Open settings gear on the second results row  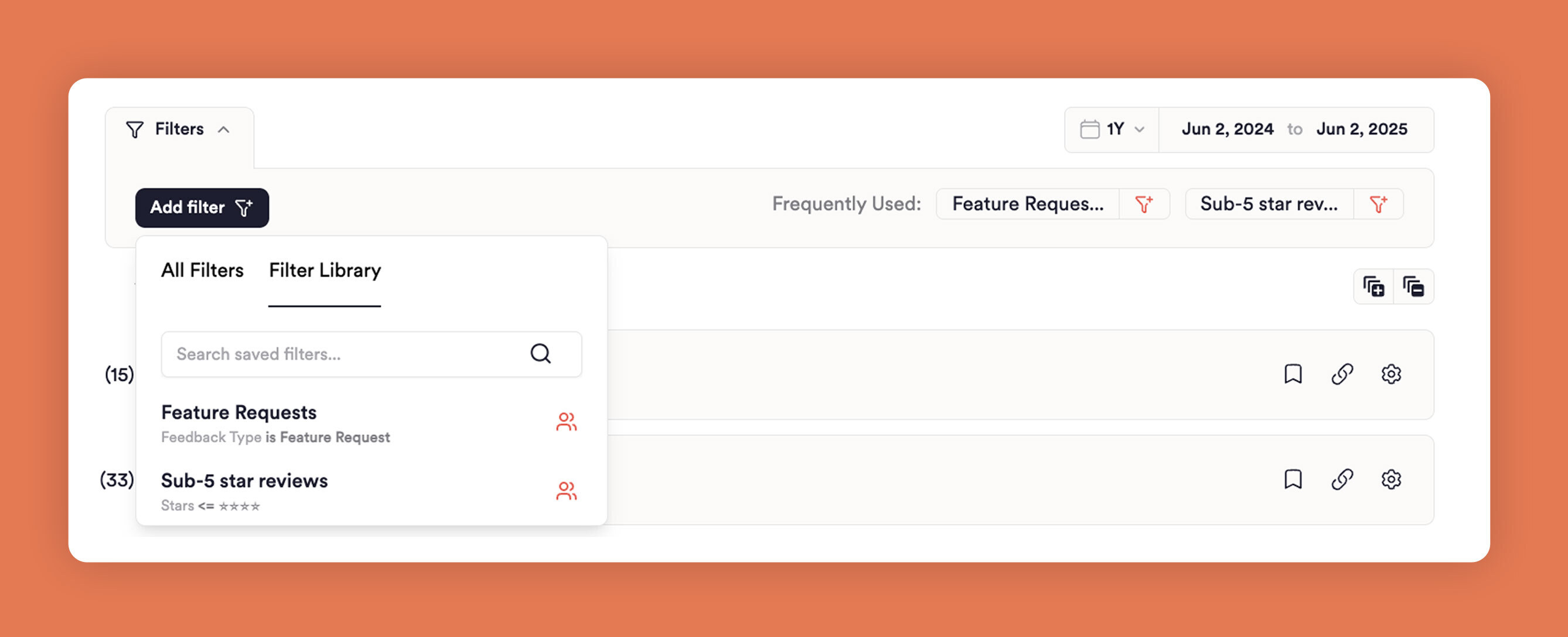[x=1391, y=479]
